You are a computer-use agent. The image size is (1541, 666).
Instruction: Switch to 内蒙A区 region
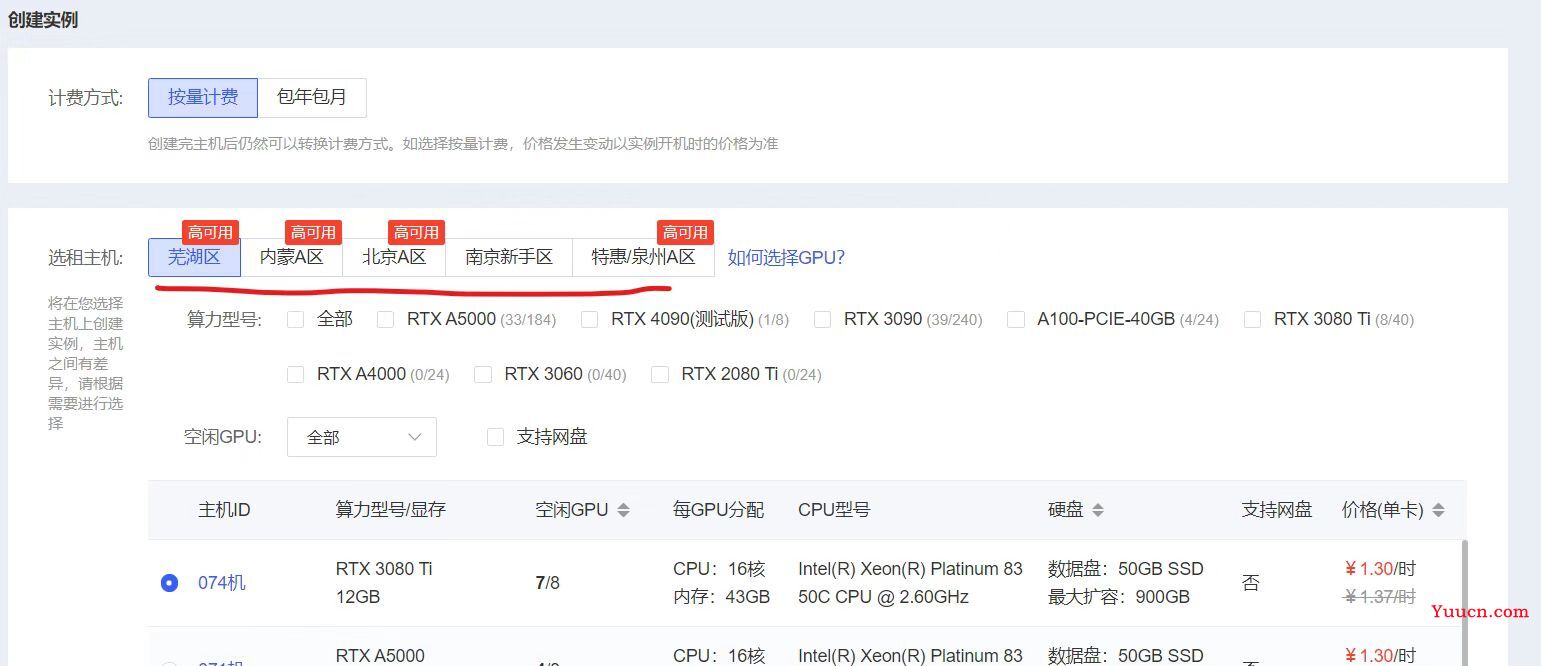292,257
